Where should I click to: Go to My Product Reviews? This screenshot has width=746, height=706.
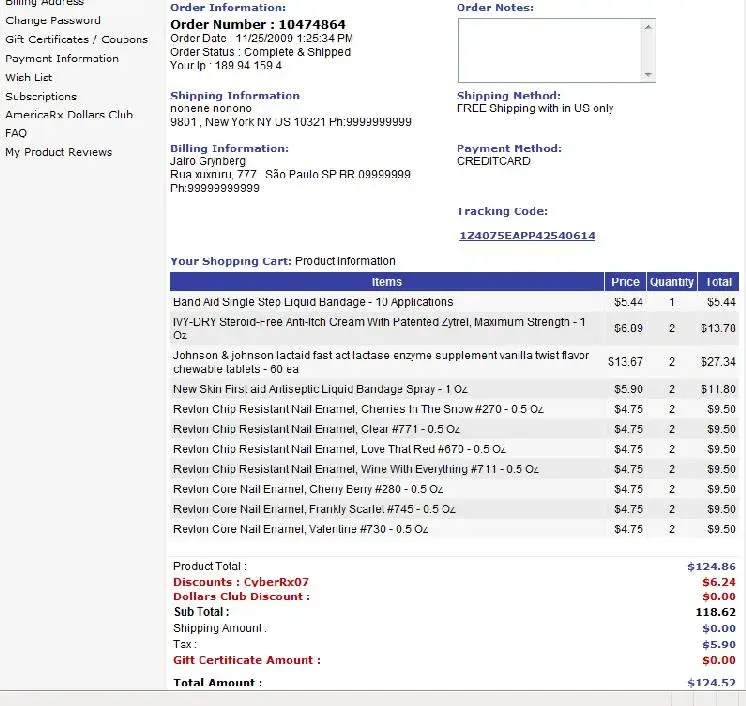58,152
